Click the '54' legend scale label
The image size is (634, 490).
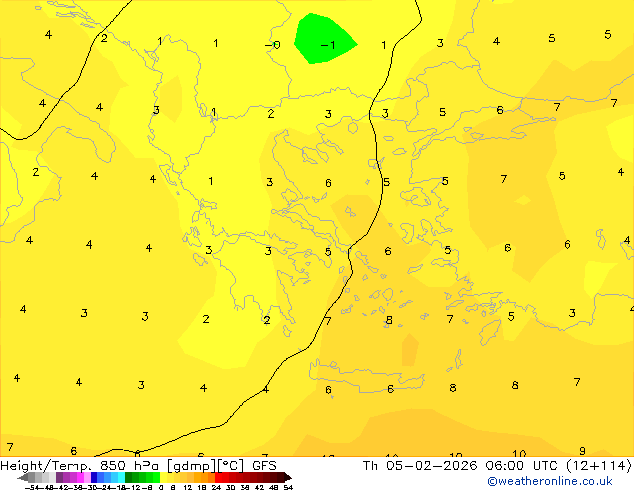pyautogui.click(x=288, y=487)
